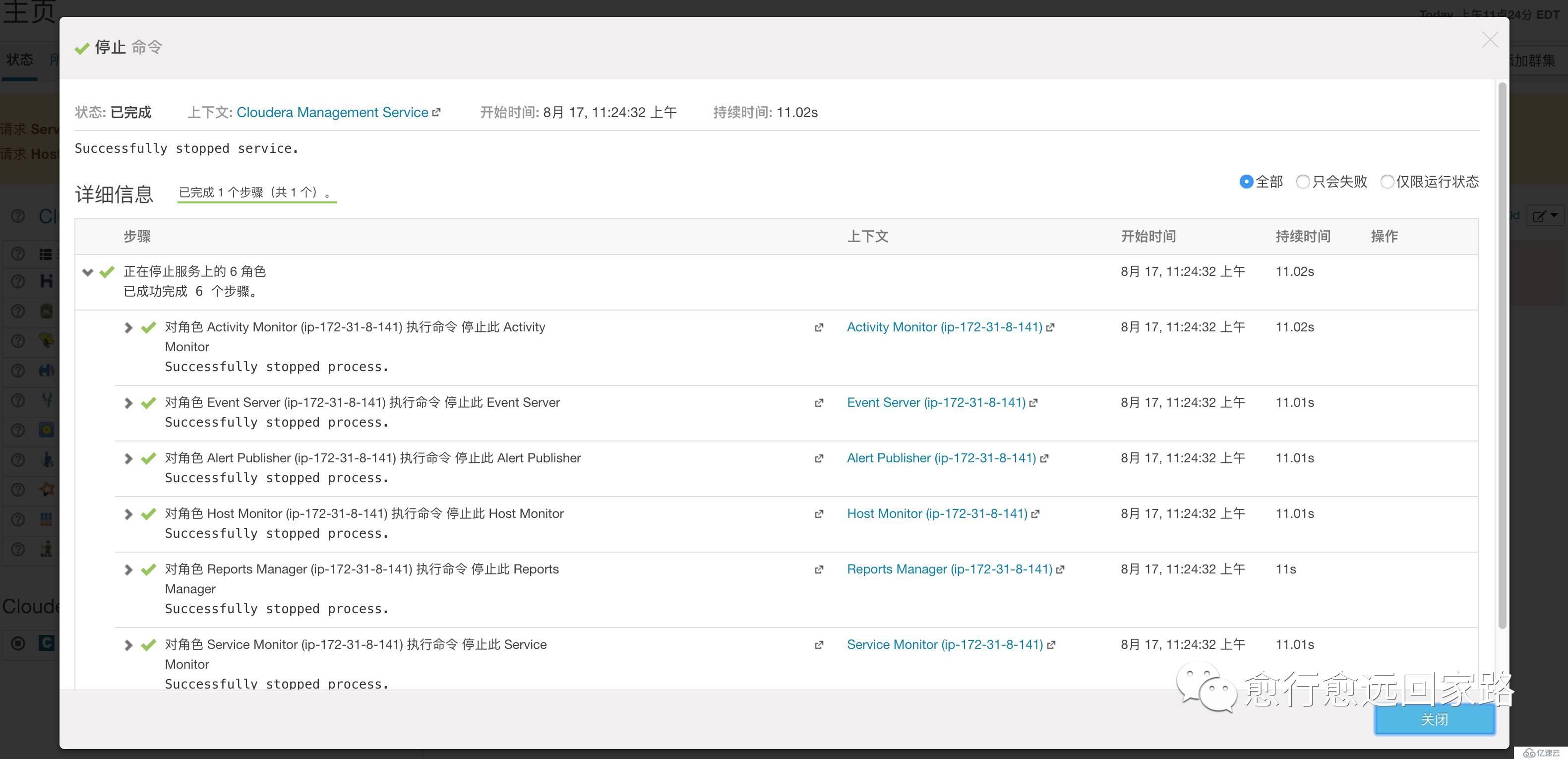Click the 状态: 已完成 status text

(x=113, y=112)
